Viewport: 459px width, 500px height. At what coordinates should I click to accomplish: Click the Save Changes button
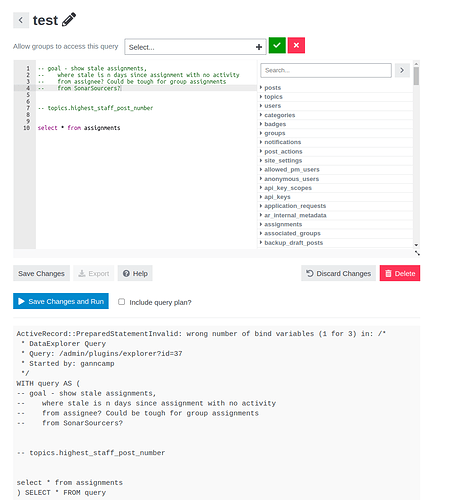(41, 273)
